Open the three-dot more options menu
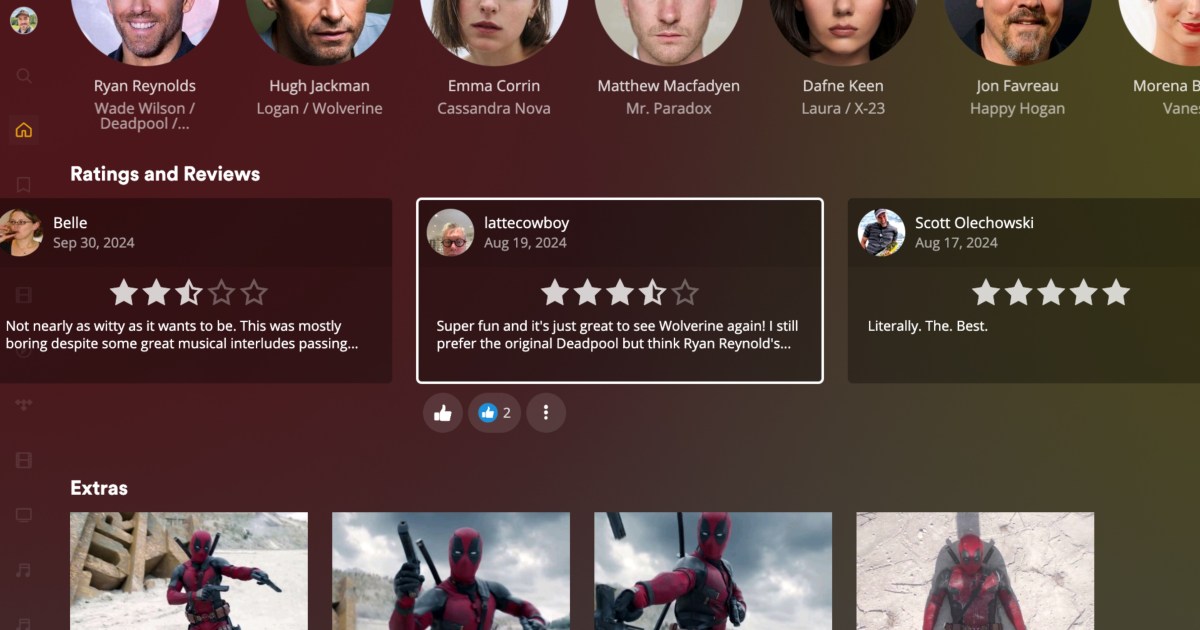The image size is (1200, 630). pos(546,413)
